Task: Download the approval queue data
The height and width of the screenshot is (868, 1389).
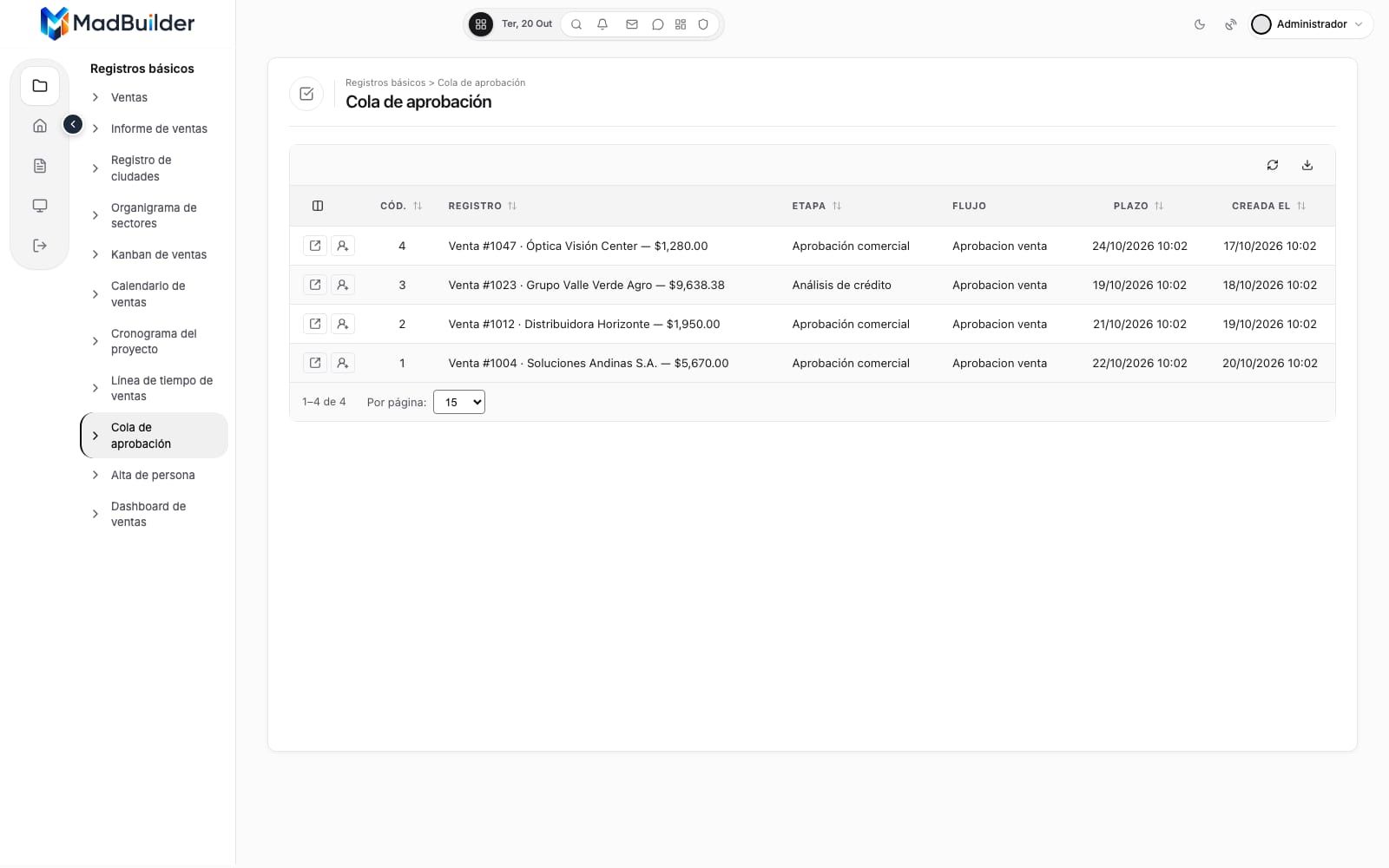Action: (x=1307, y=165)
